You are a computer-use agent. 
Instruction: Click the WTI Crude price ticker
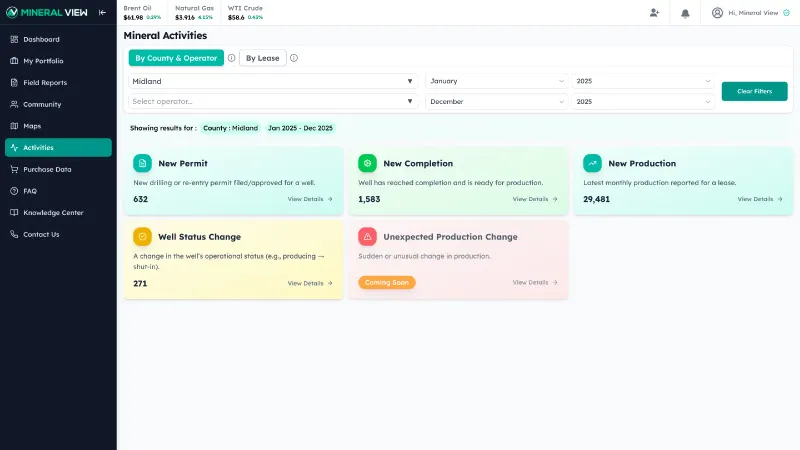point(245,13)
